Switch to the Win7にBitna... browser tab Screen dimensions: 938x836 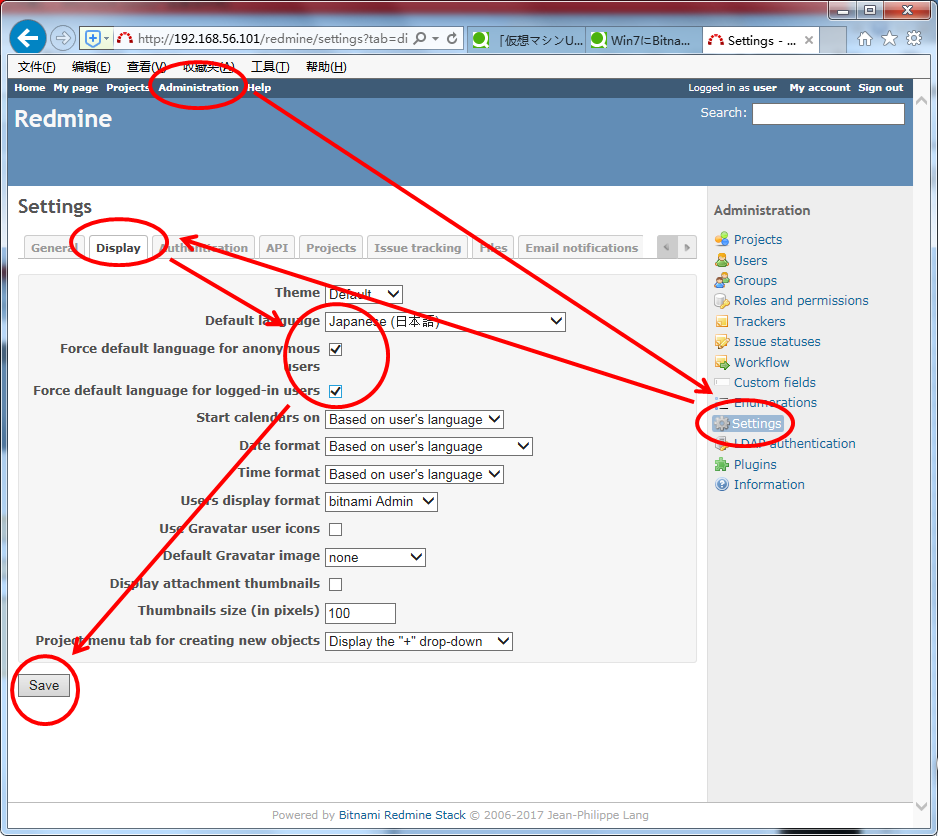(x=644, y=40)
